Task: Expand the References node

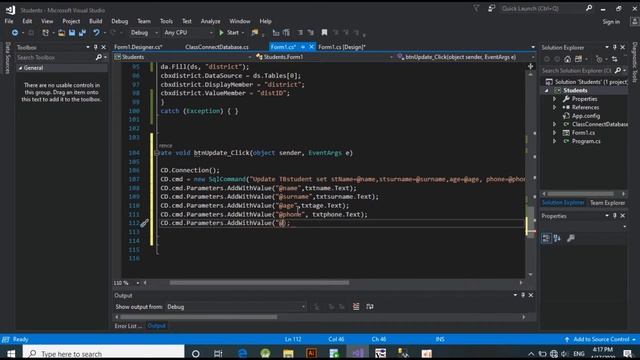Action: (554, 107)
